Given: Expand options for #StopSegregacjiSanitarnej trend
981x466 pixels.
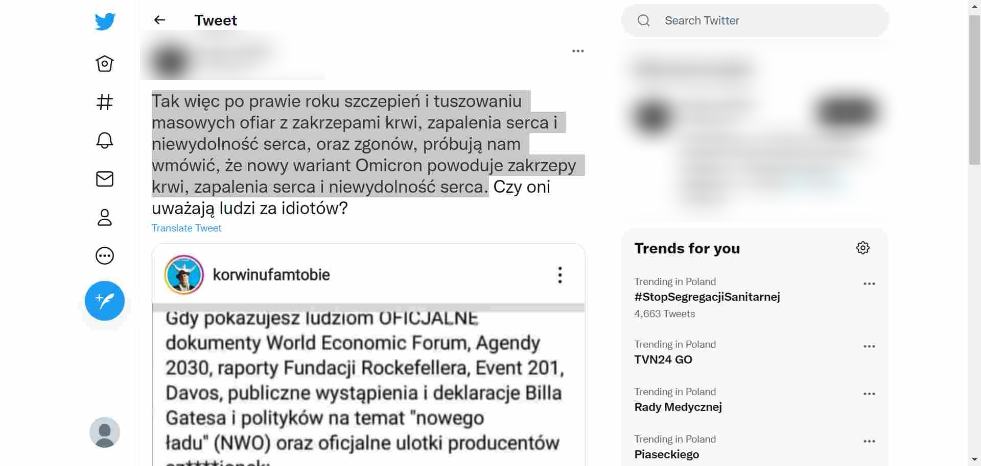Looking at the screenshot, I should (x=869, y=283).
